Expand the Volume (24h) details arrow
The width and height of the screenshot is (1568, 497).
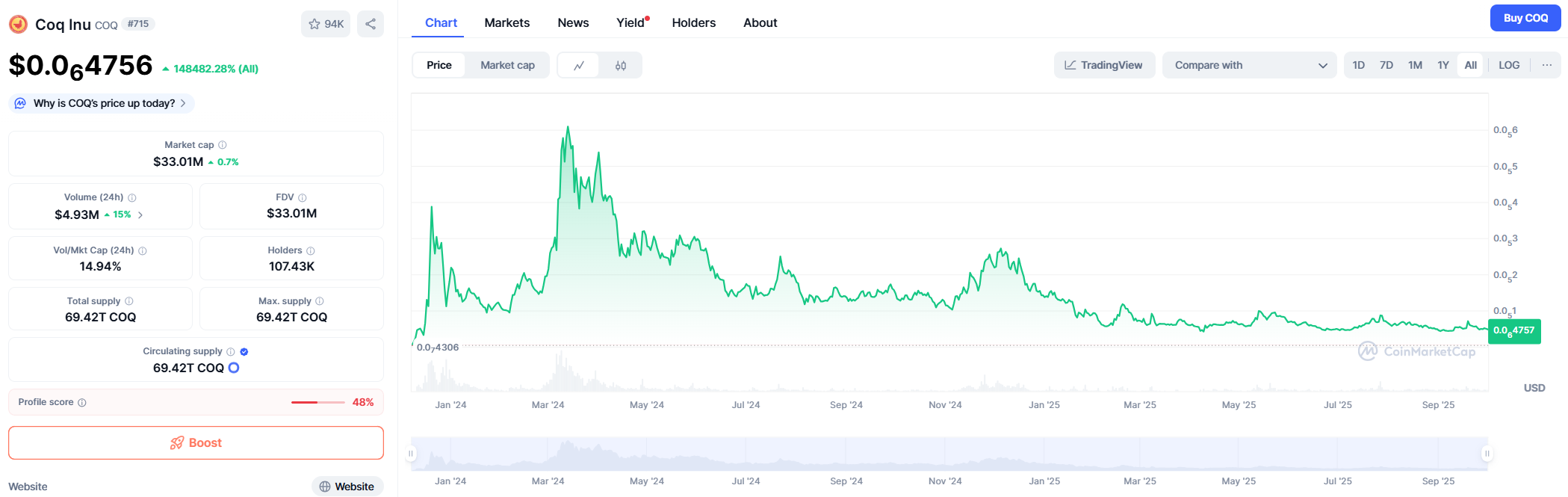click(x=140, y=215)
